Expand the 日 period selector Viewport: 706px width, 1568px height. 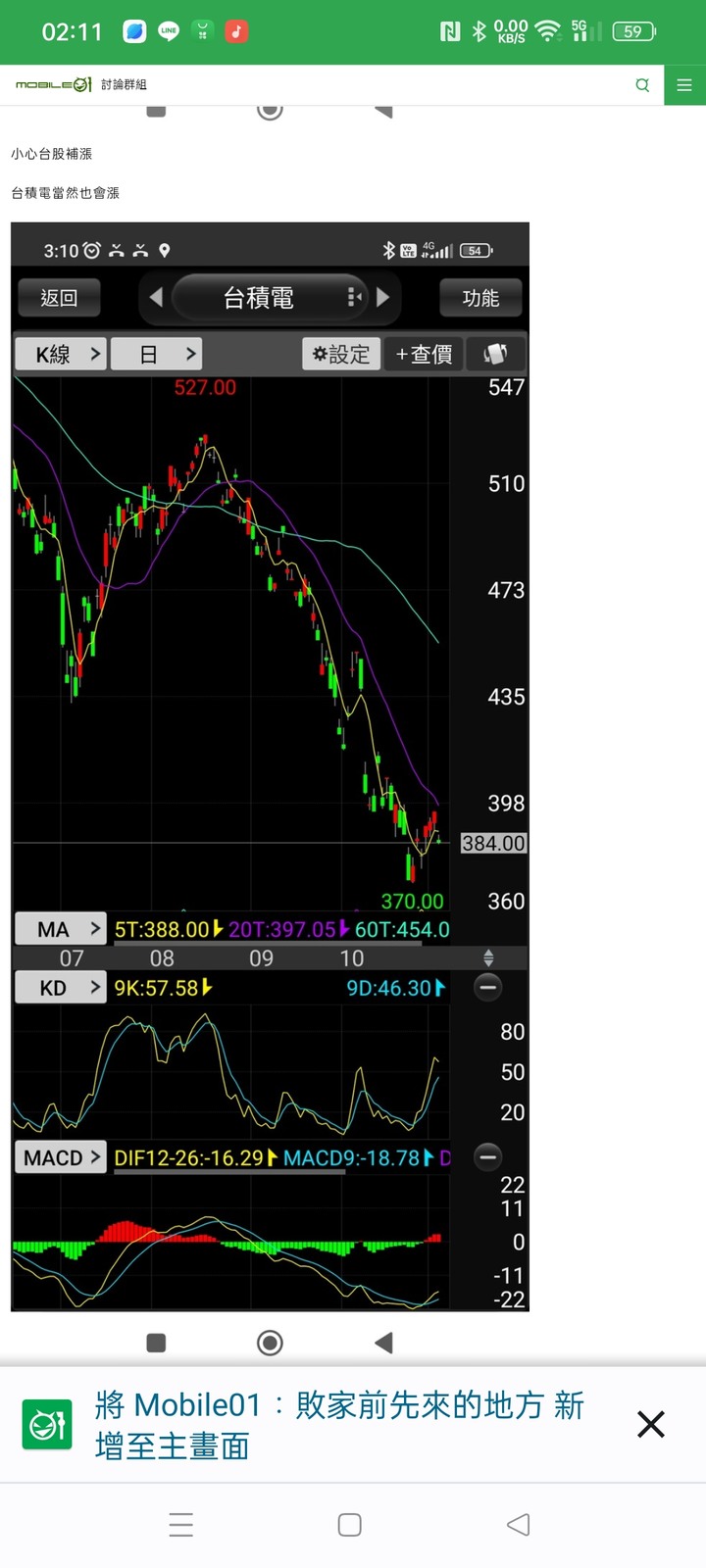(x=156, y=354)
